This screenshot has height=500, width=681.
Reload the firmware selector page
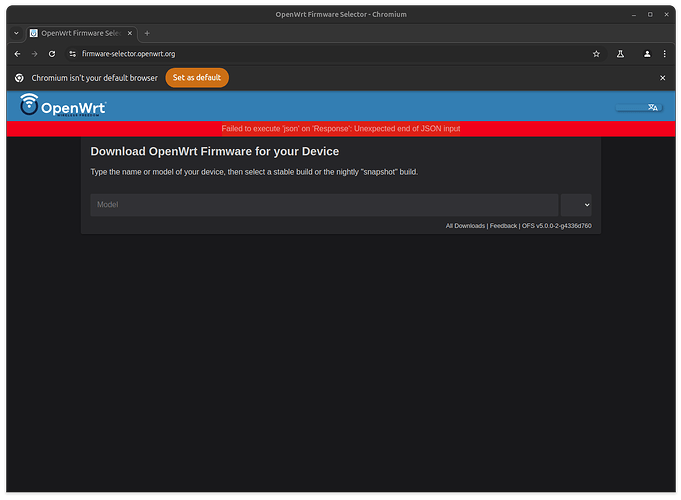(x=52, y=54)
